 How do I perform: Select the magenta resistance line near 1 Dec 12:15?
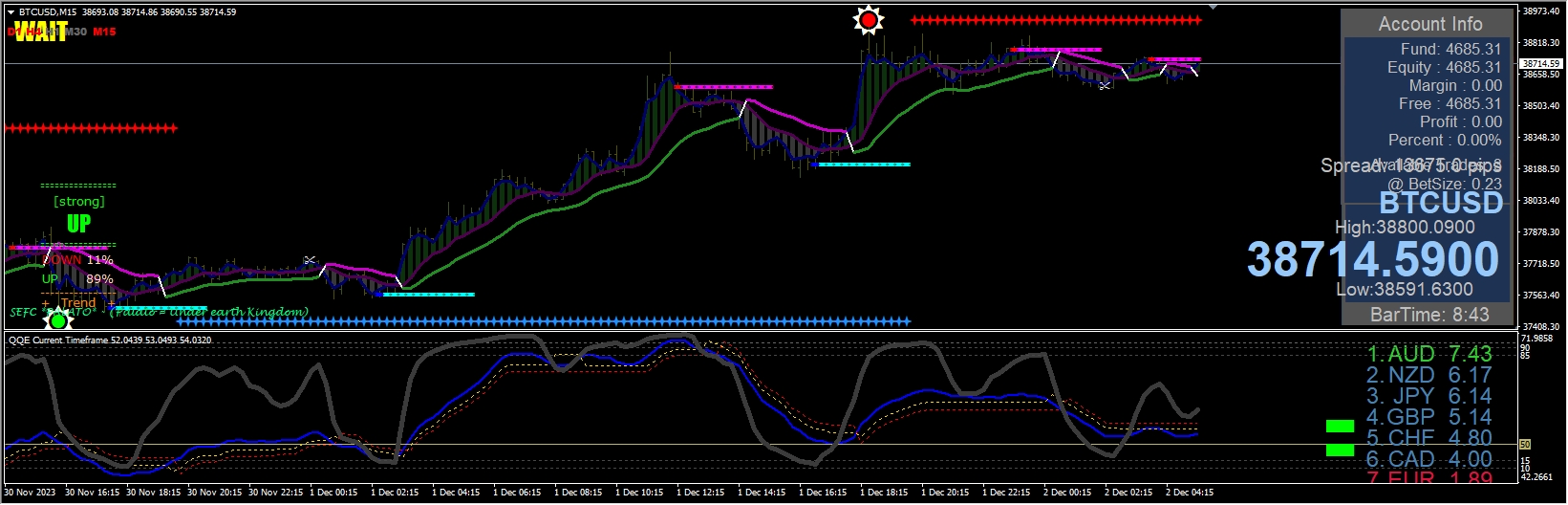(723, 87)
